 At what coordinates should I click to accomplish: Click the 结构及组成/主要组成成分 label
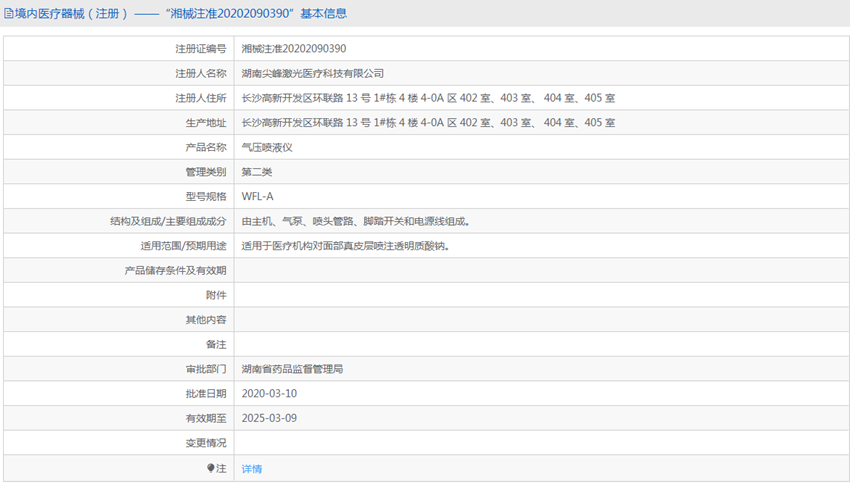(x=168, y=221)
